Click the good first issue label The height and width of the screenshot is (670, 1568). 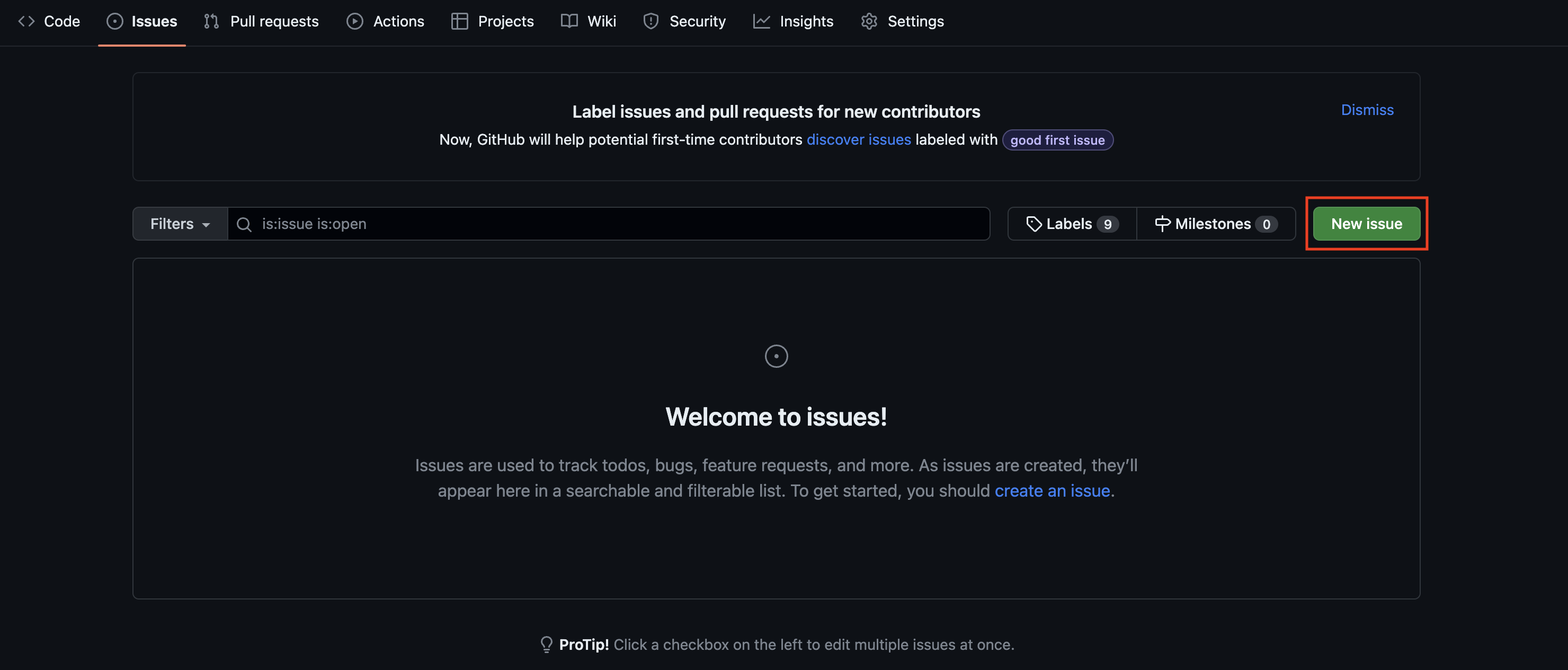pyautogui.click(x=1057, y=140)
